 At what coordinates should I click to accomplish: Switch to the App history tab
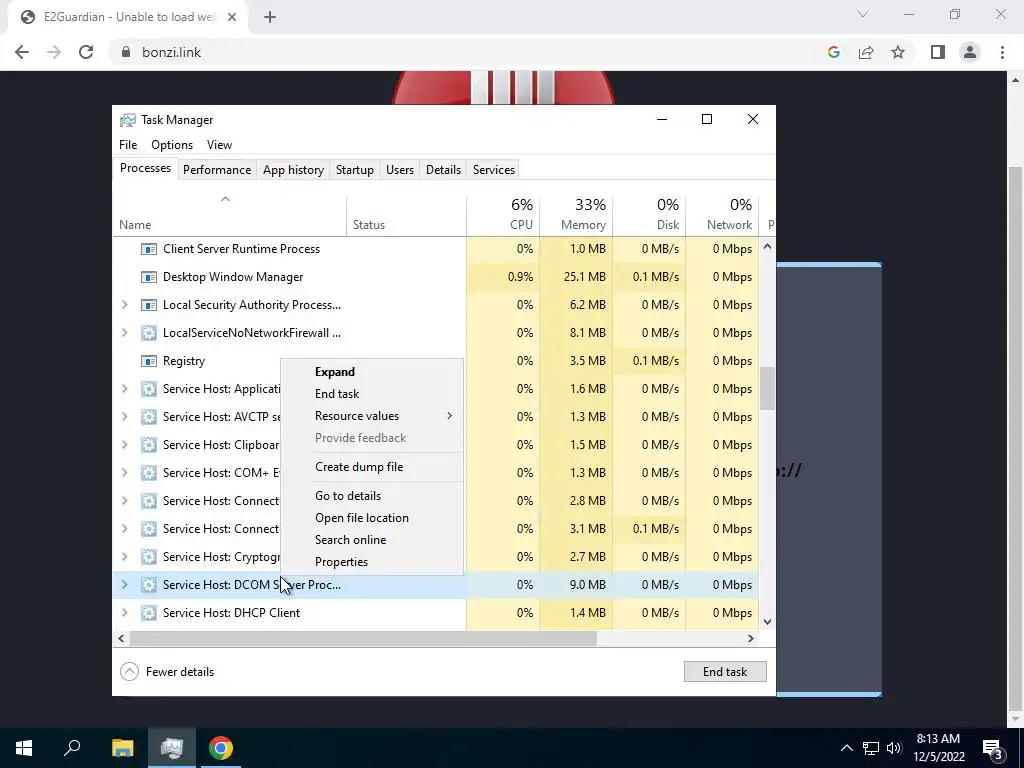(293, 170)
